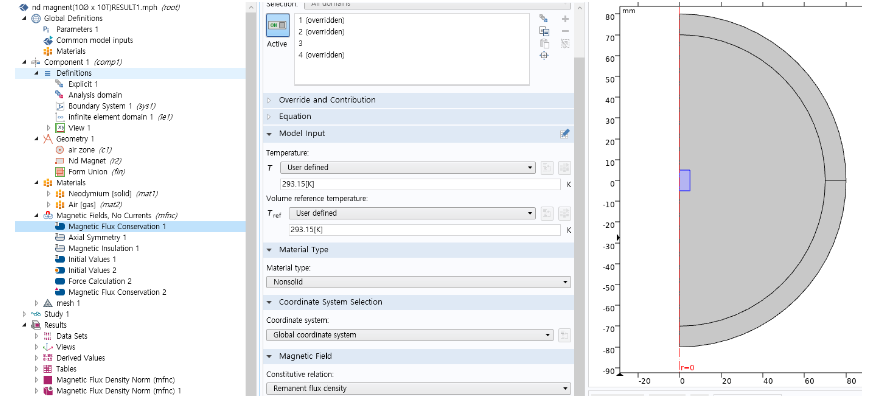This screenshot has height=403, width=879.
Task: Click the Model Input edit pencil icon
Action: pos(564,133)
